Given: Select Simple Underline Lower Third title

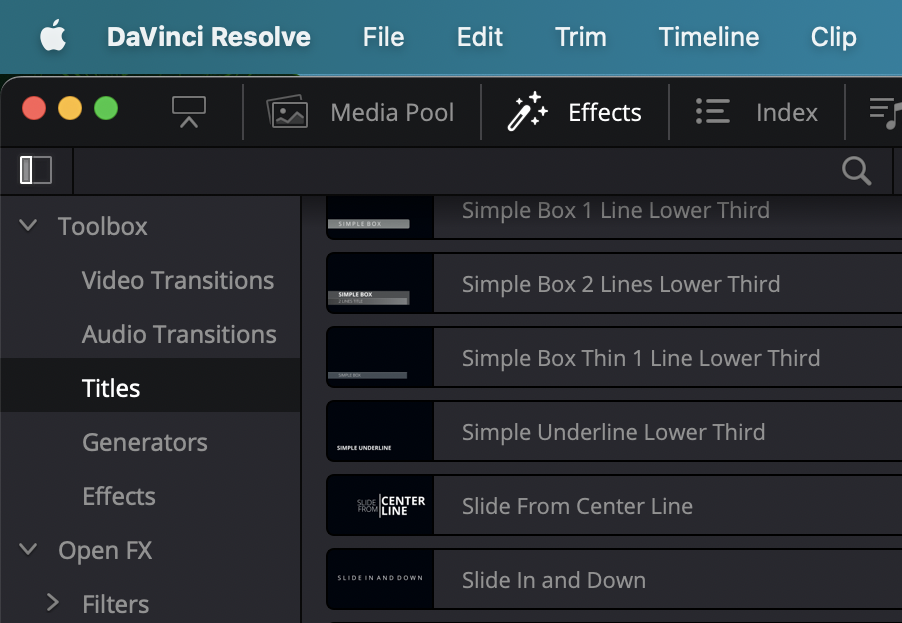Looking at the screenshot, I should (x=613, y=432).
